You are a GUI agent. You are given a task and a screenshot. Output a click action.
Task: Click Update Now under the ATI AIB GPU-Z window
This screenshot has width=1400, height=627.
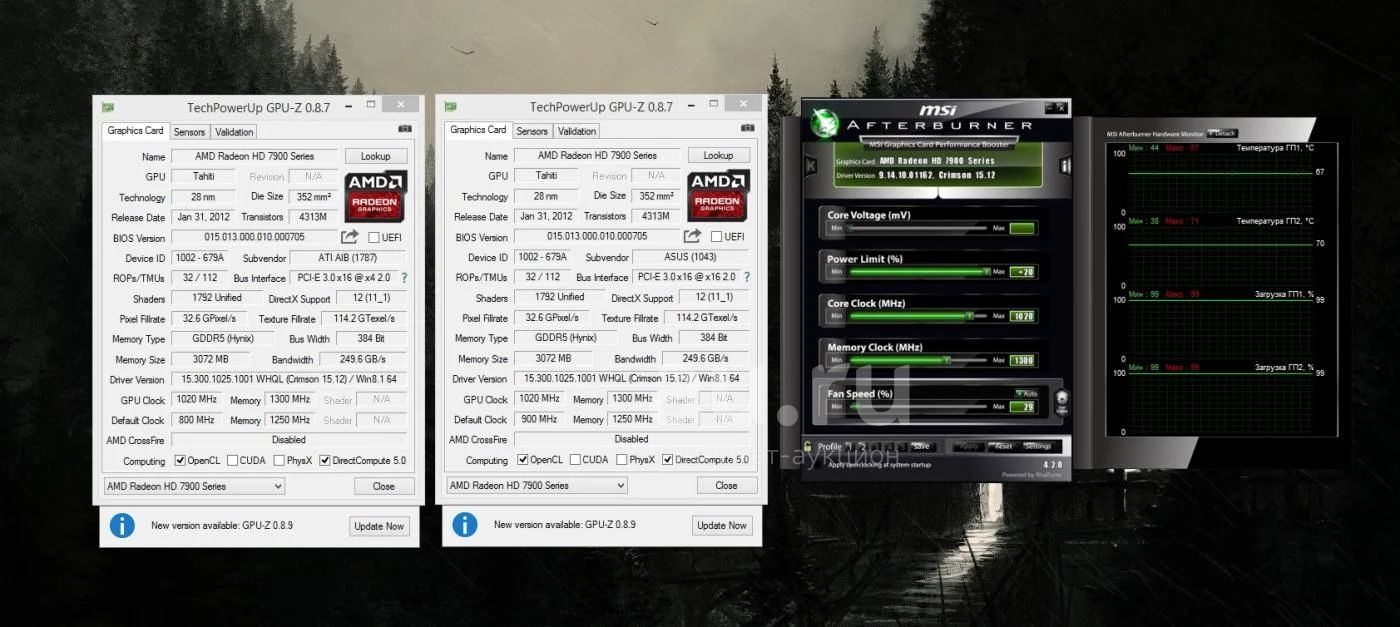[x=380, y=526]
